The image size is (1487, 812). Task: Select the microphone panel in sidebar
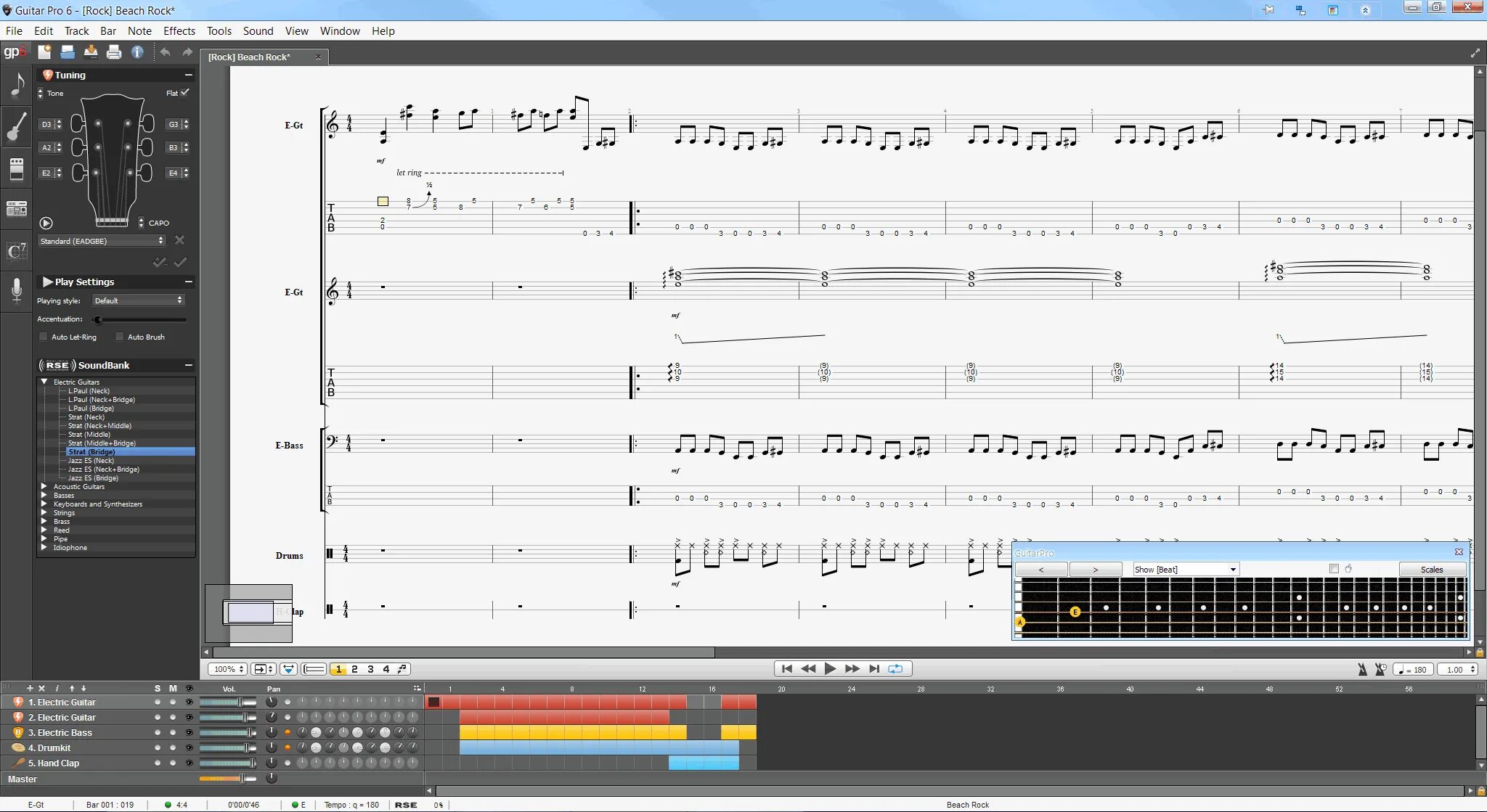pos(16,291)
